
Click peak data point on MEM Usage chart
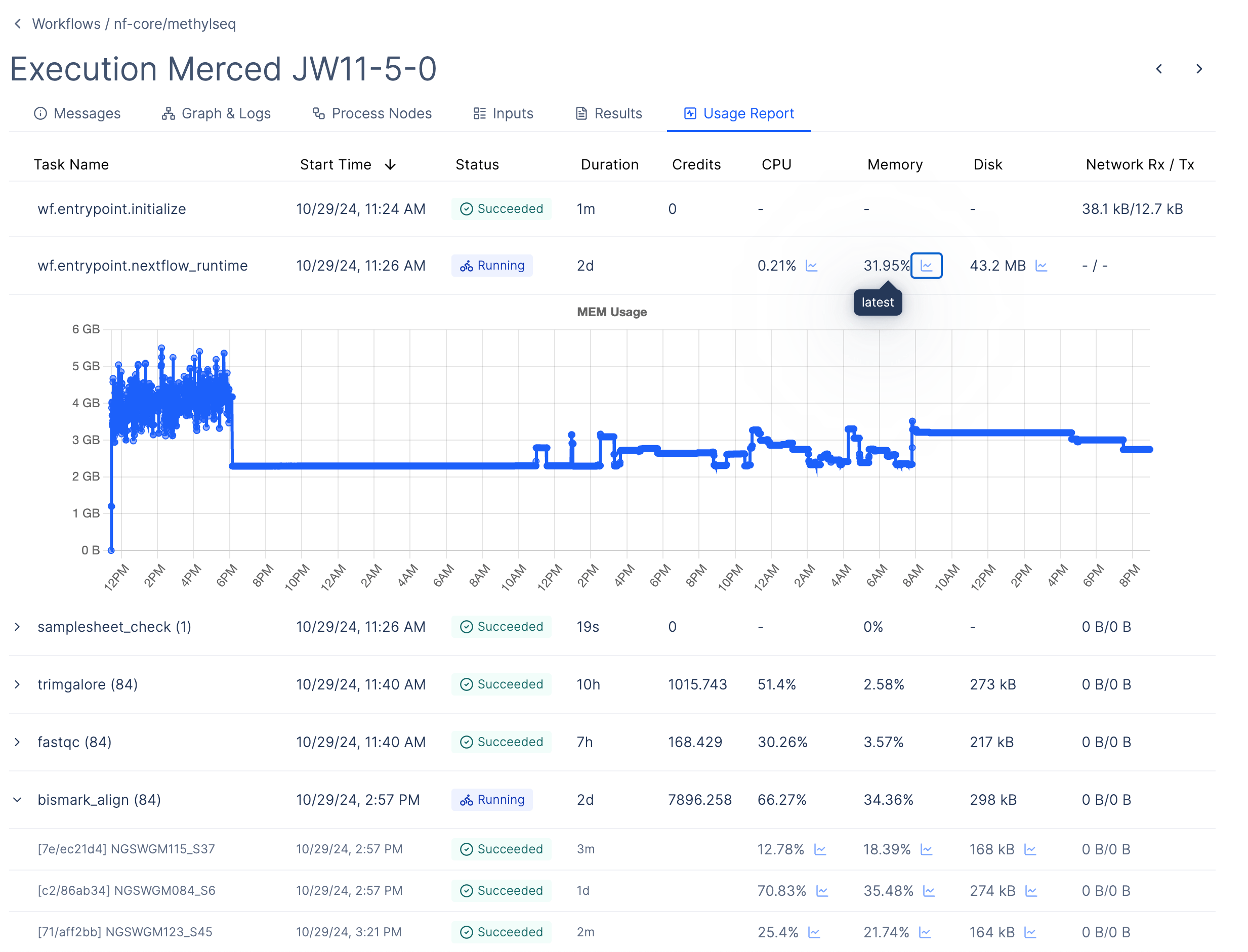tap(161, 348)
